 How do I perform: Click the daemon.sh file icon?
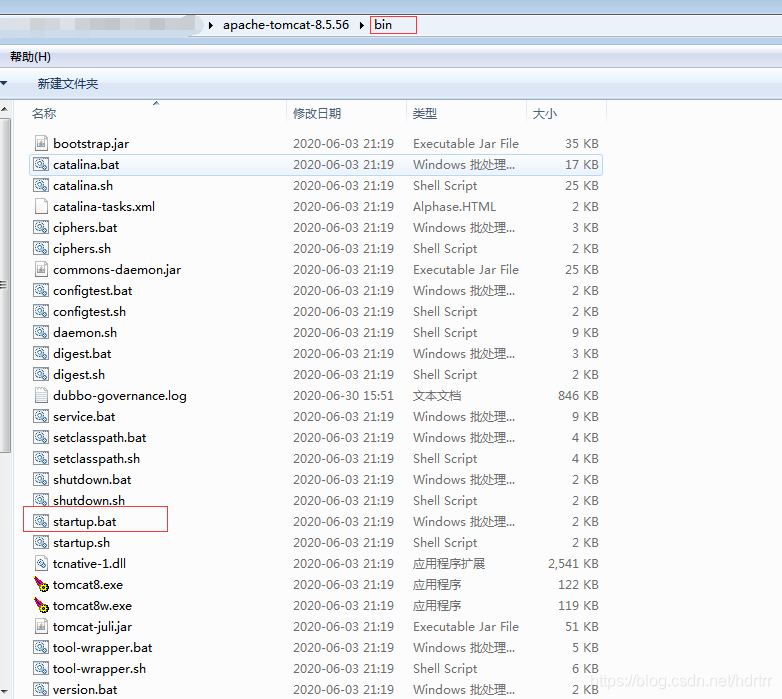(x=41, y=332)
